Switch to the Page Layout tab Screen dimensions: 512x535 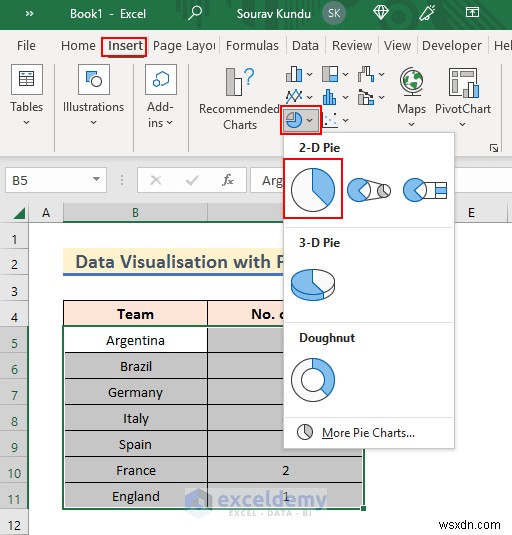pos(184,46)
